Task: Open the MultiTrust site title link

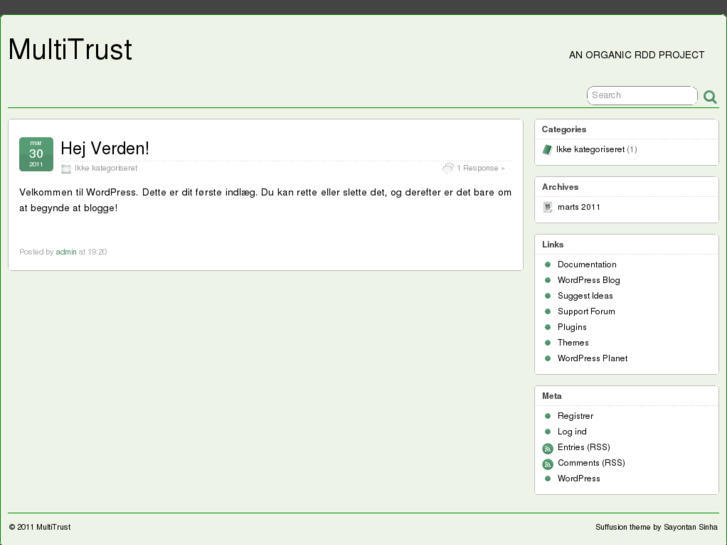Action: 70,49
